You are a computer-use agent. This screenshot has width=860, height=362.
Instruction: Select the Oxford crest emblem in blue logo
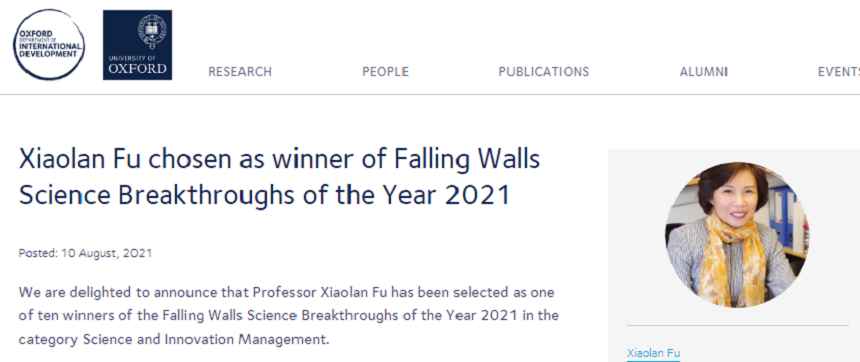151,33
